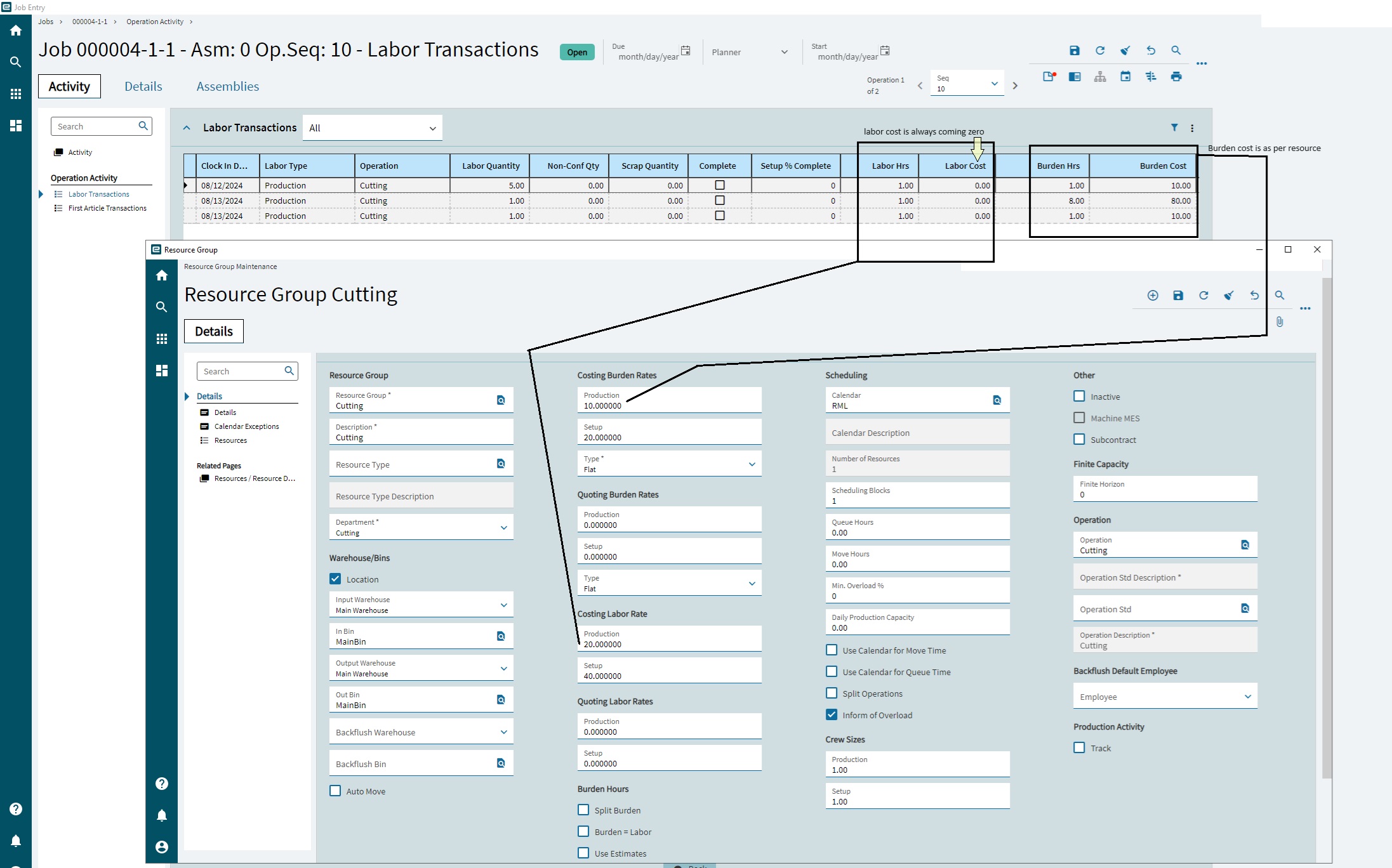The width and height of the screenshot is (1392, 868).
Task: Click Jobs breadcrumb link
Action: click(46, 22)
